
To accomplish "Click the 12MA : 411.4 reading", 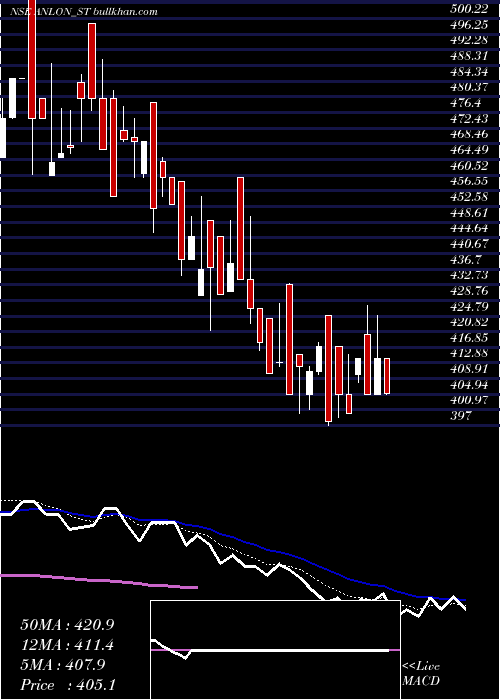I will tap(67, 645).
